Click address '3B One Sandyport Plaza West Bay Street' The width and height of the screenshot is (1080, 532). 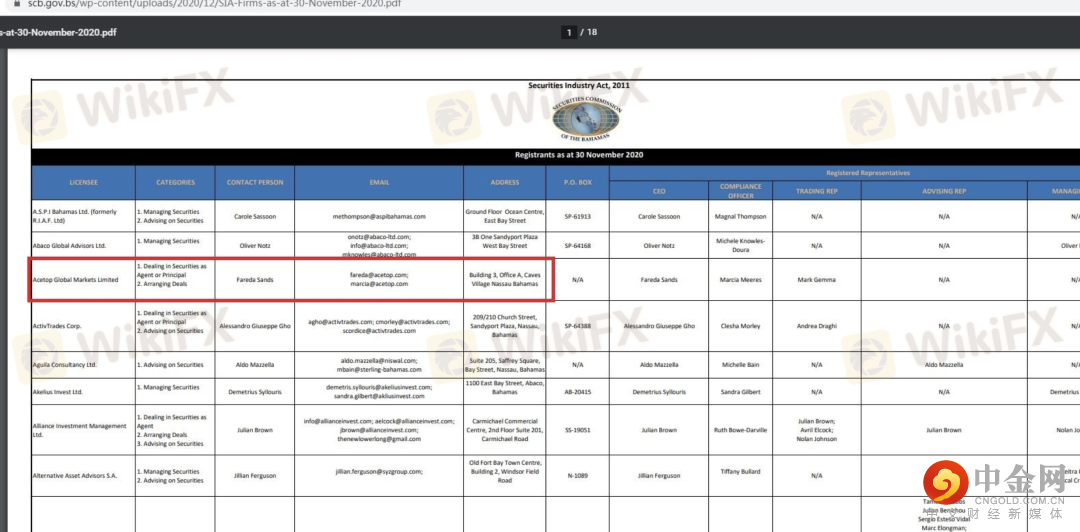point(505,241)
